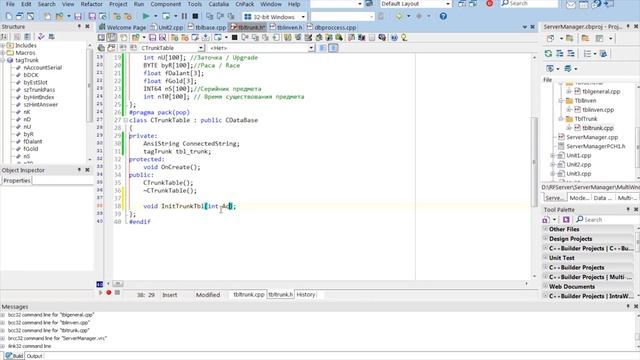Screen dimensions: 640x360
Task: Switch to the Welcome Page tab
Action: tap(122, 27)
